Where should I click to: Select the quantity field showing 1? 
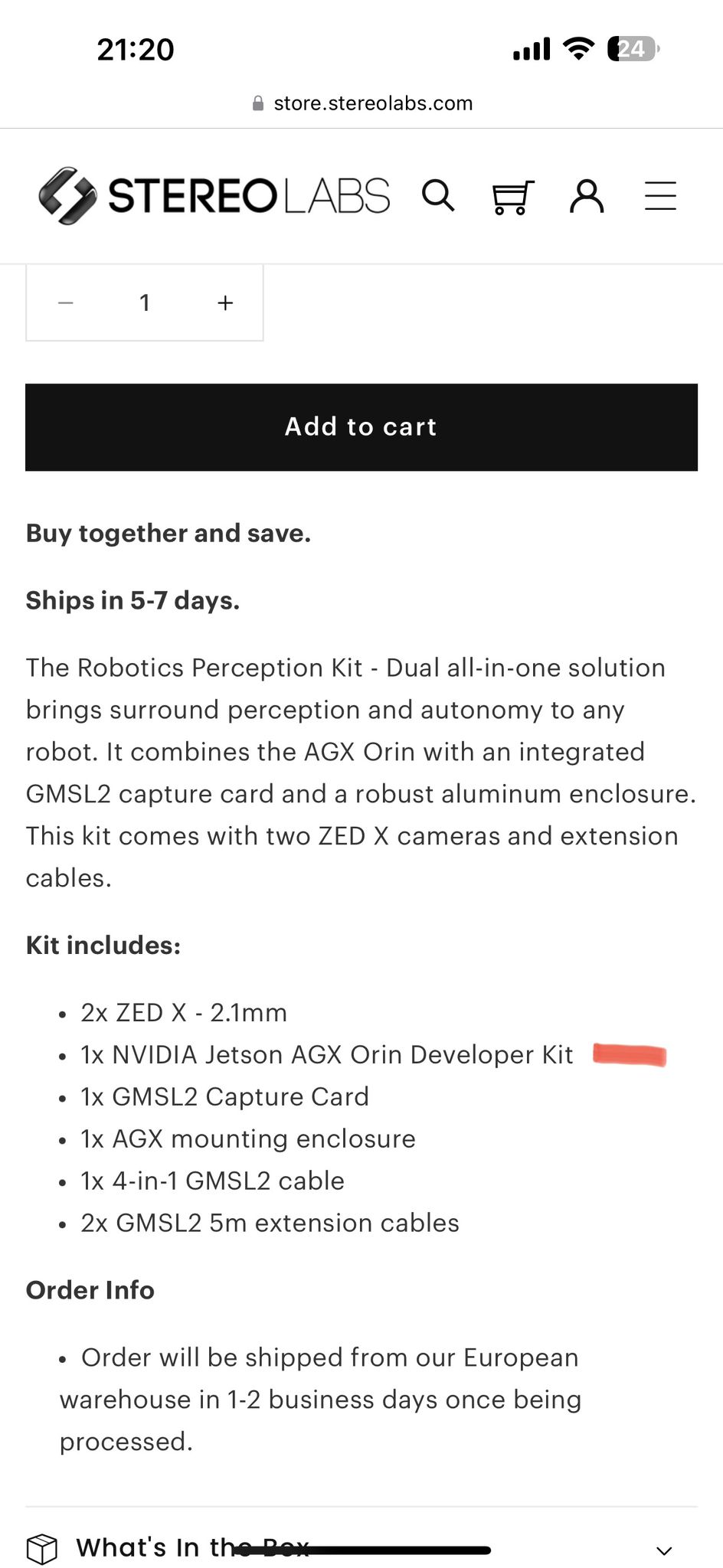click(145, 302)
